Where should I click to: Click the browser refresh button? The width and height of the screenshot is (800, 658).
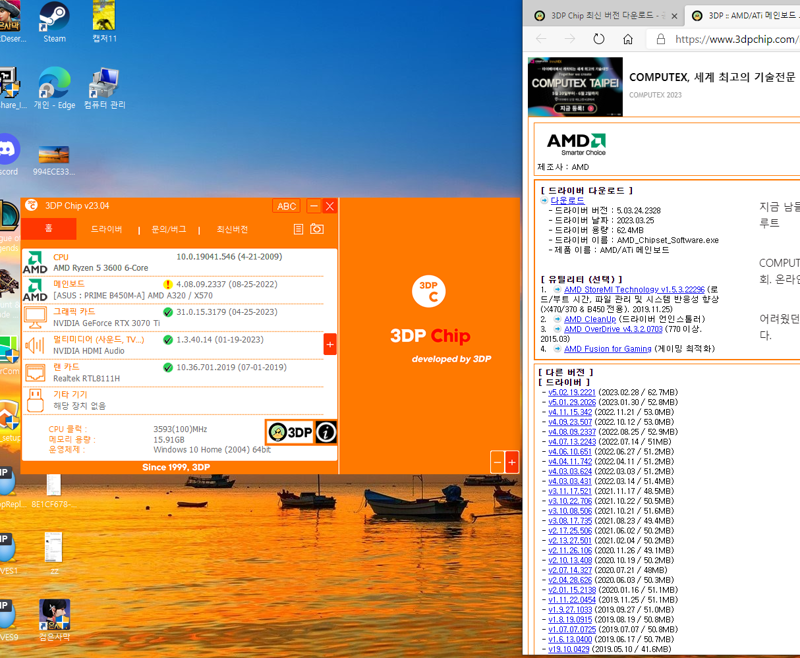[598, 39]
